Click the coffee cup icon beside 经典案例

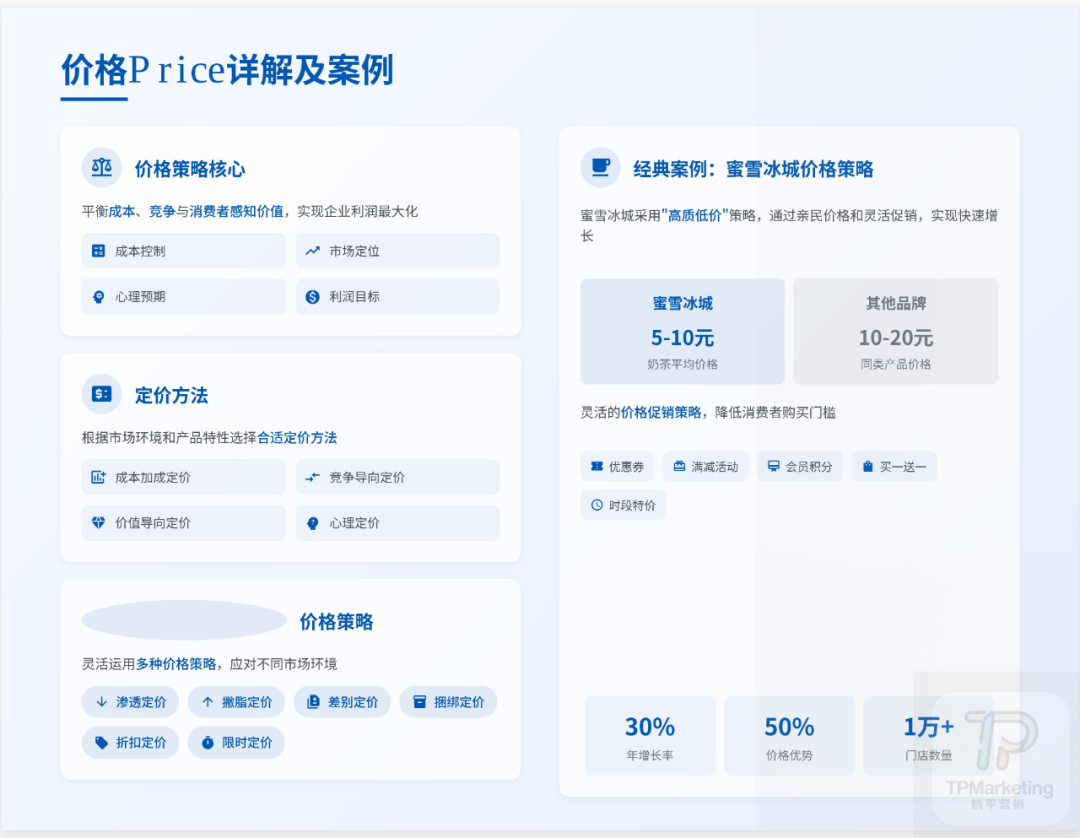[601, 167]
